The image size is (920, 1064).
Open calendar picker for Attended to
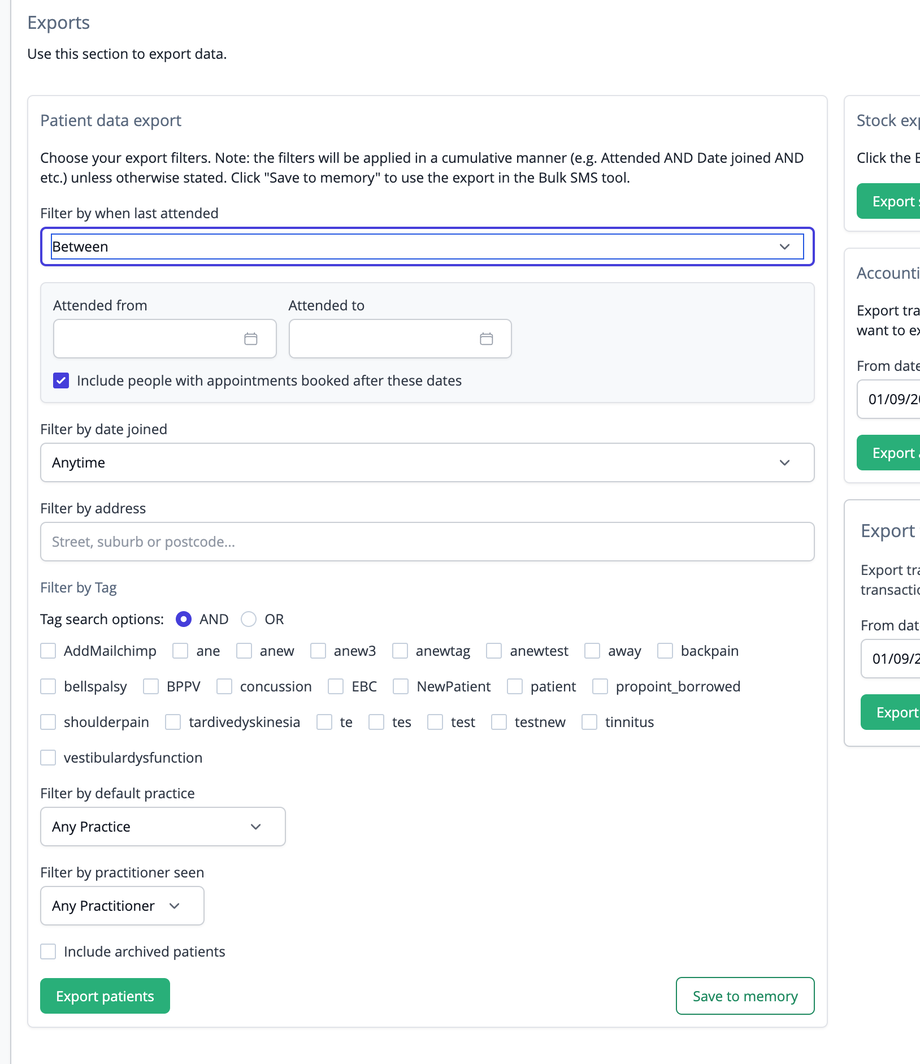pos(486,339)
